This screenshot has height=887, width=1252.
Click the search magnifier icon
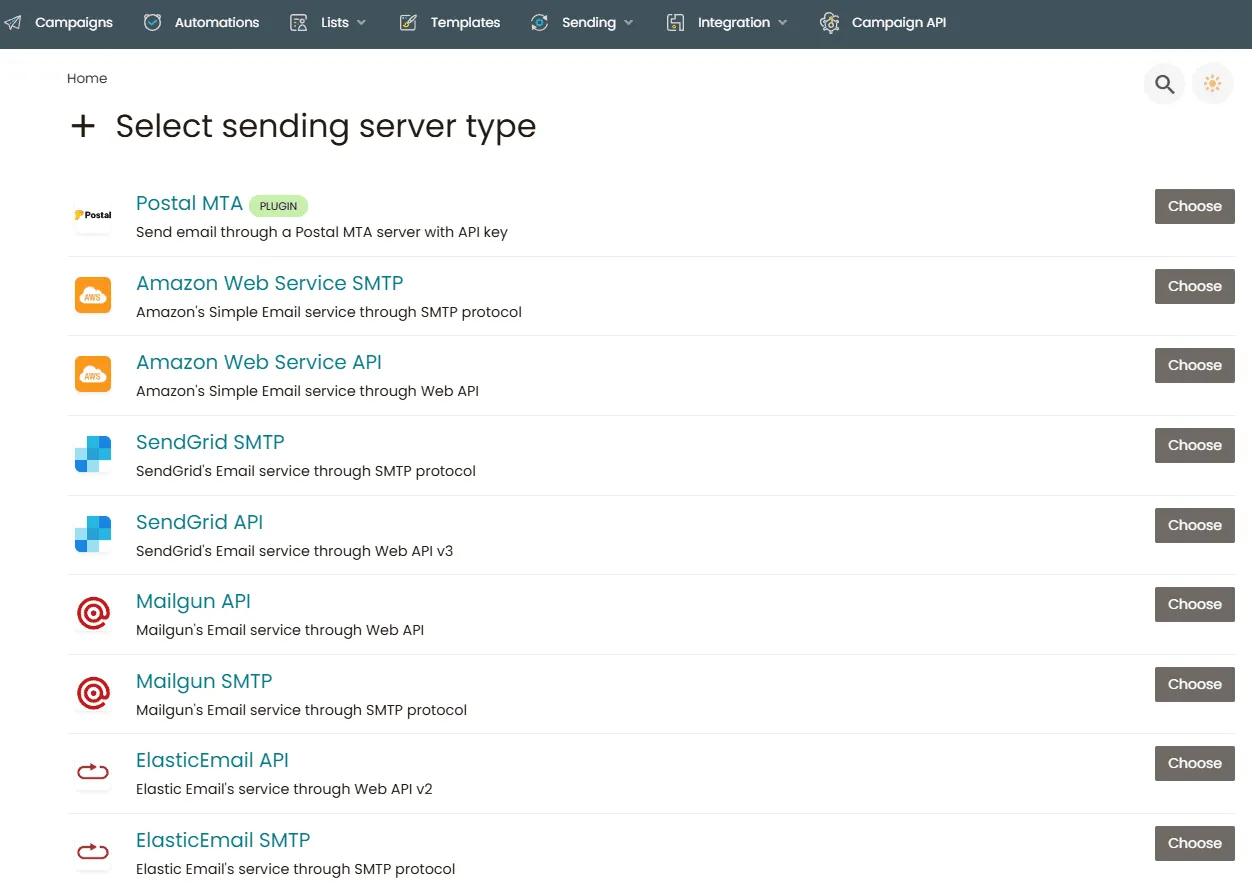click(x=1164, y=84)
